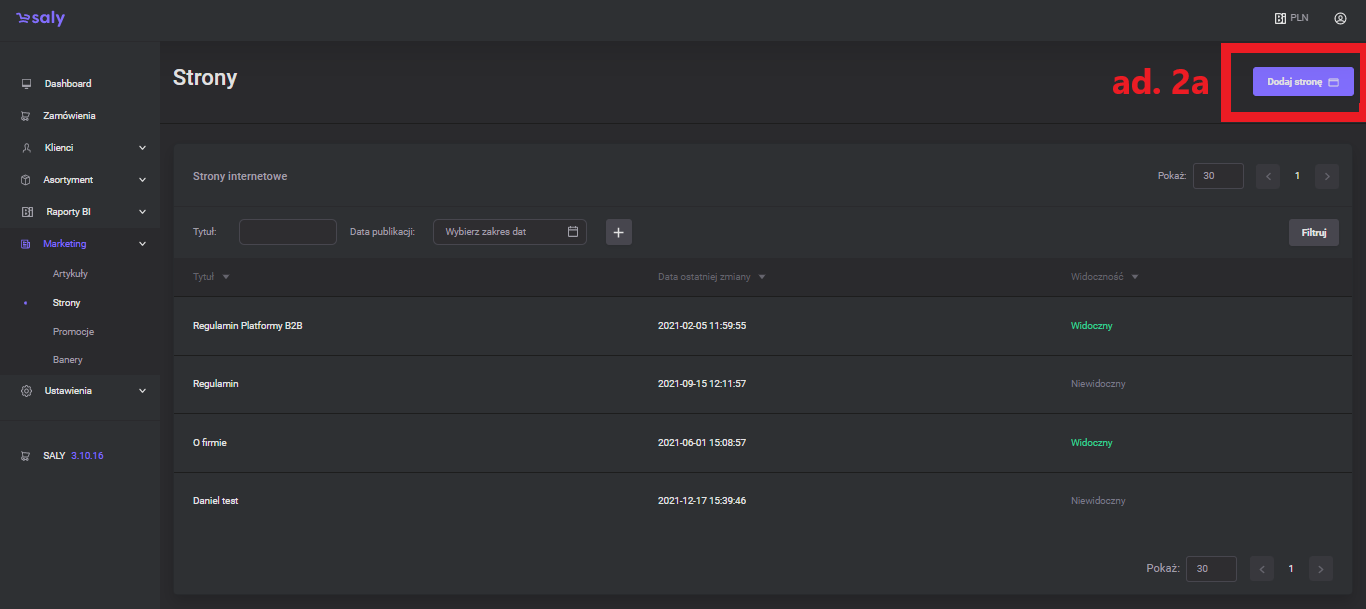Open Artykuły submenu item

coord(71,273)
